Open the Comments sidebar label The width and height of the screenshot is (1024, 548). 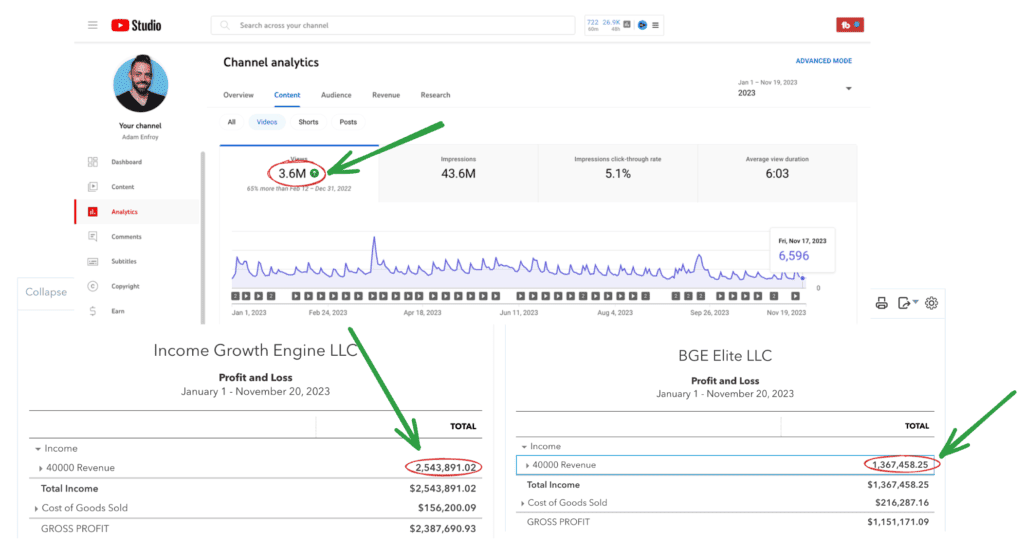tap(126, 236)
